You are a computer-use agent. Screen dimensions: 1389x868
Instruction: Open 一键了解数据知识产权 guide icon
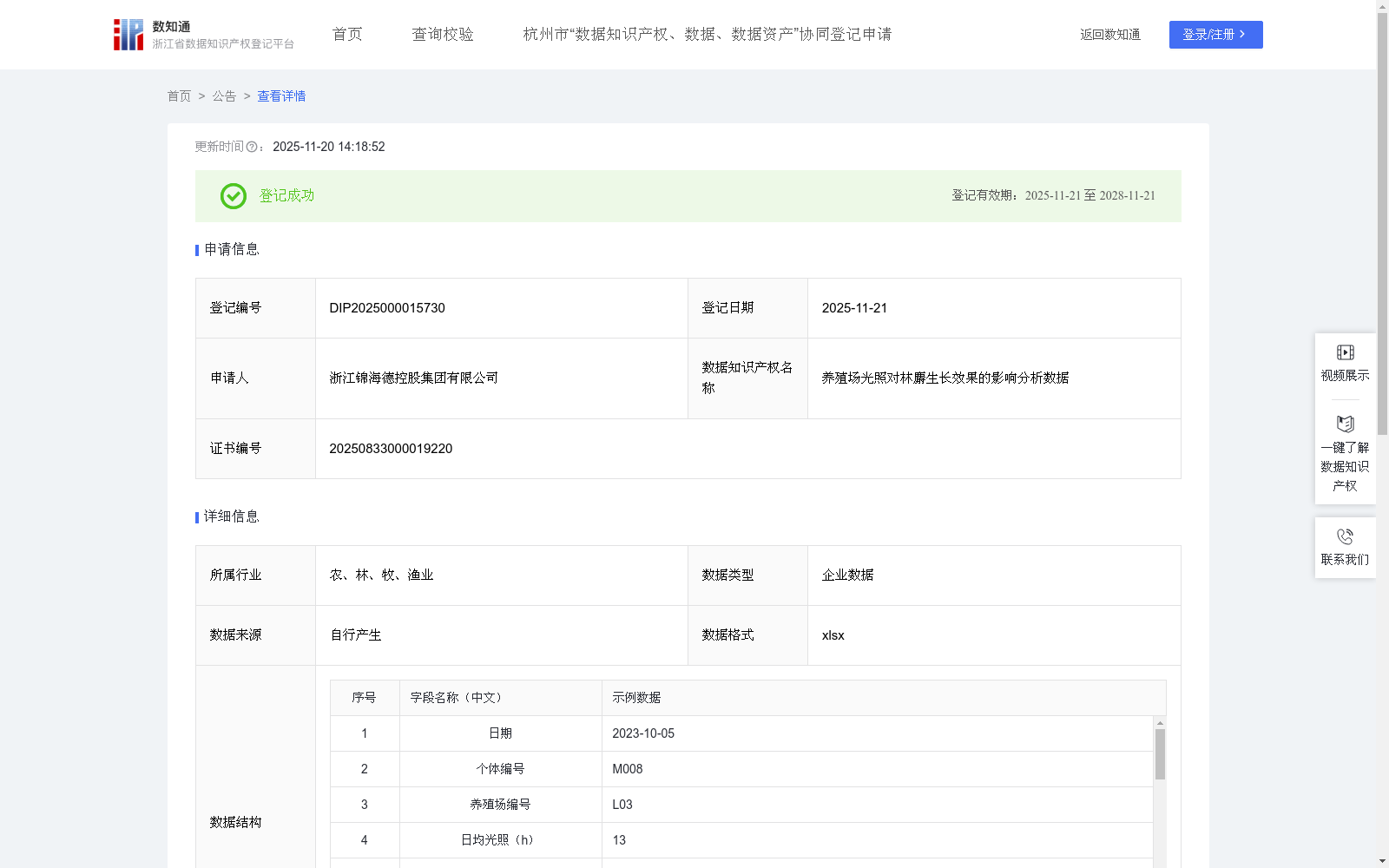click(x=1345, y=424)
